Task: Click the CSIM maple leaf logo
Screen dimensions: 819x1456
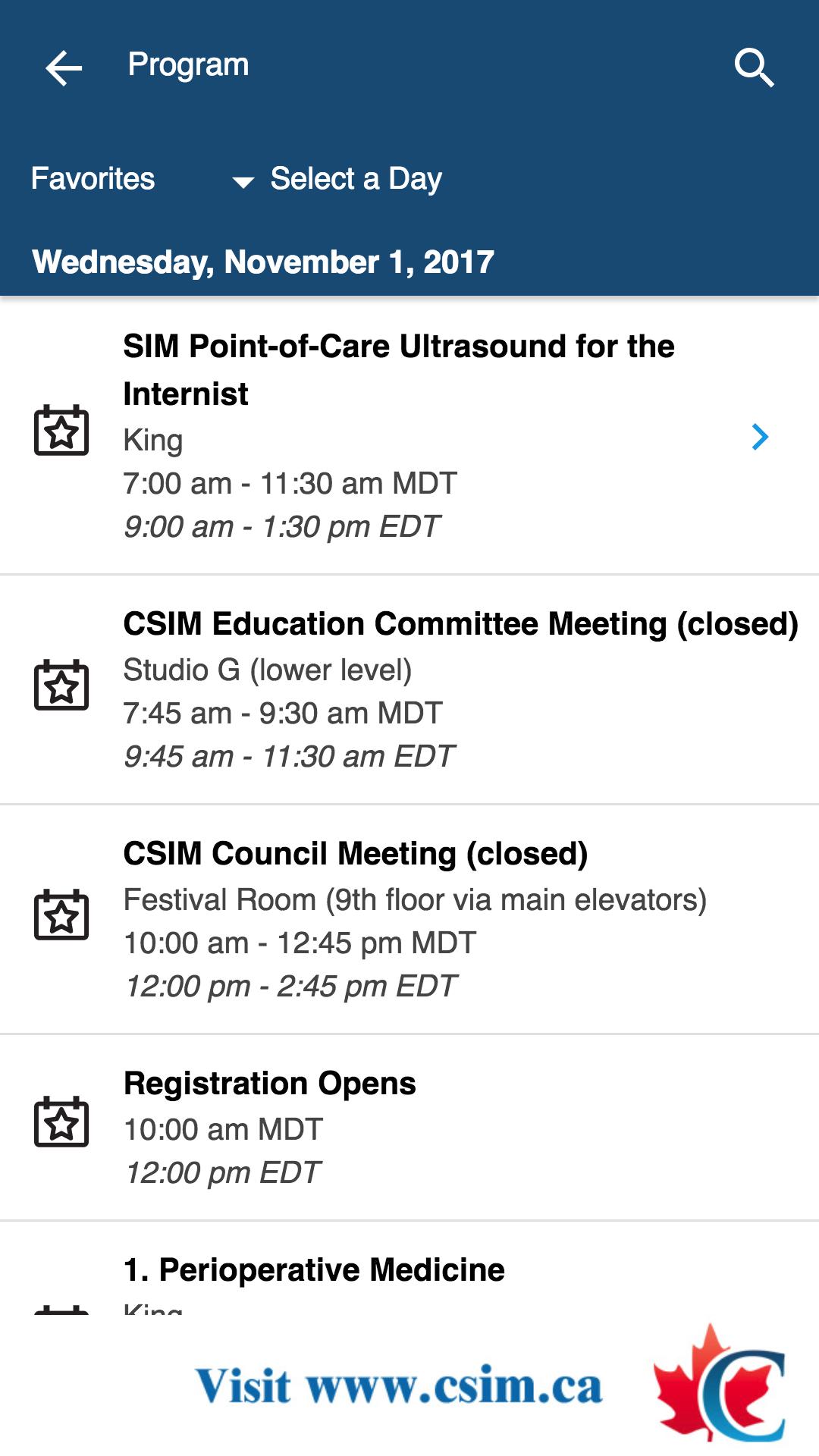Action: pos(719,1384)
